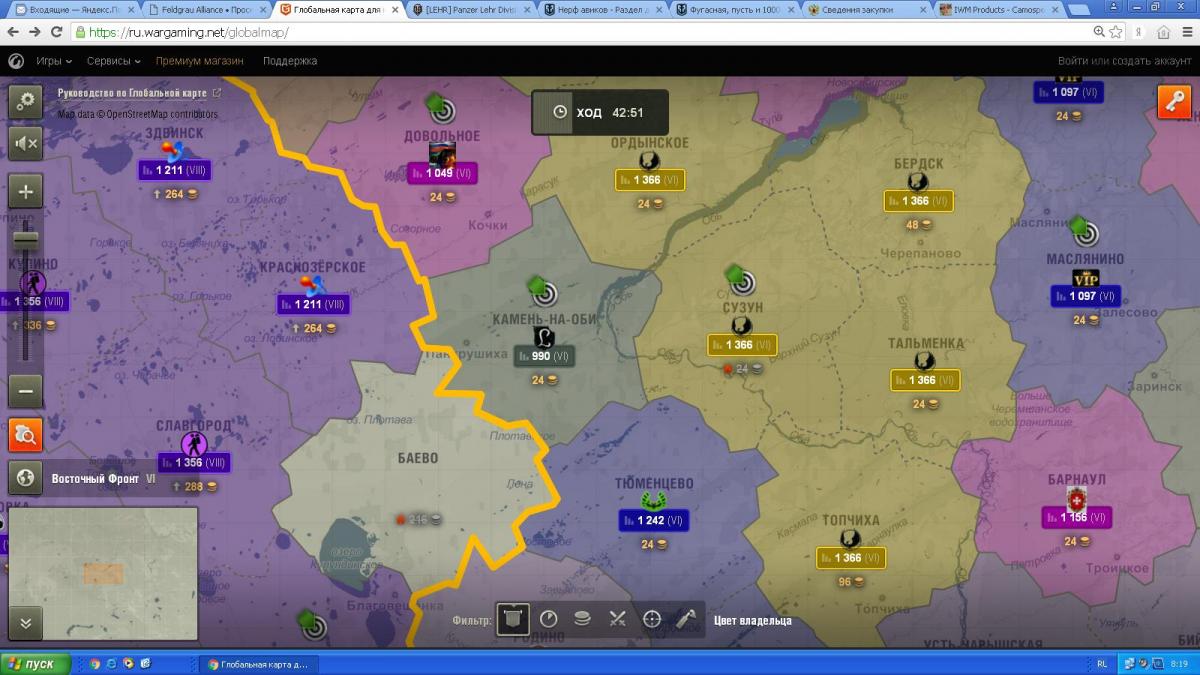Switch to Нерф авиков browser tab
The image size is (1200, 675).
pyautogui.click(x=603, y=9)
